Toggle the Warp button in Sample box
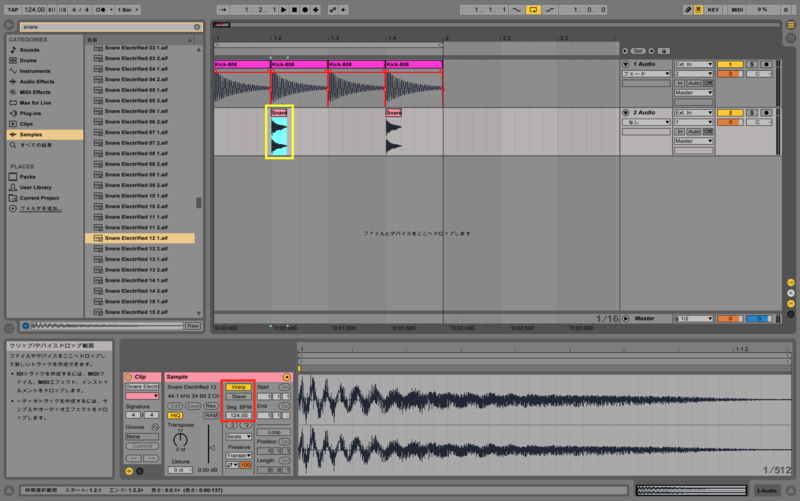Image resolution: width=800 pixels, height=501 pixels. point(238,387)
